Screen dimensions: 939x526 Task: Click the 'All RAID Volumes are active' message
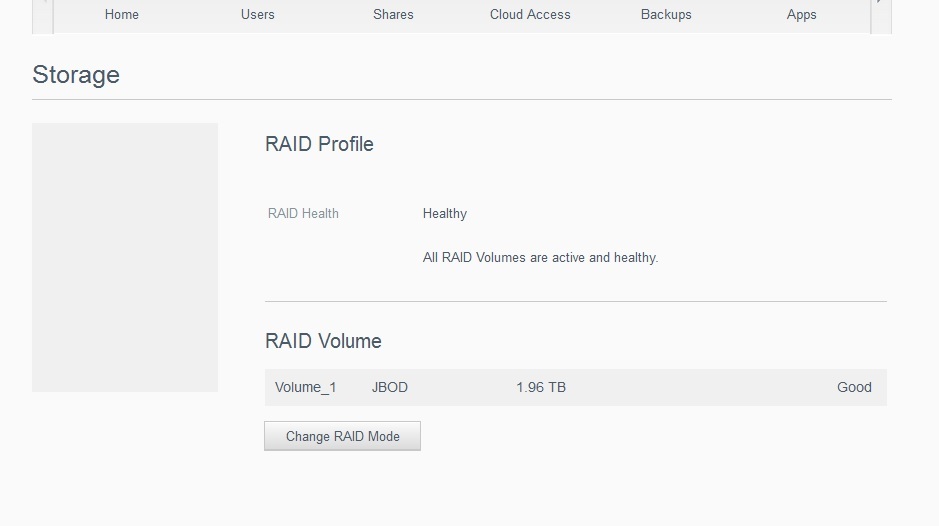point(540,257)
